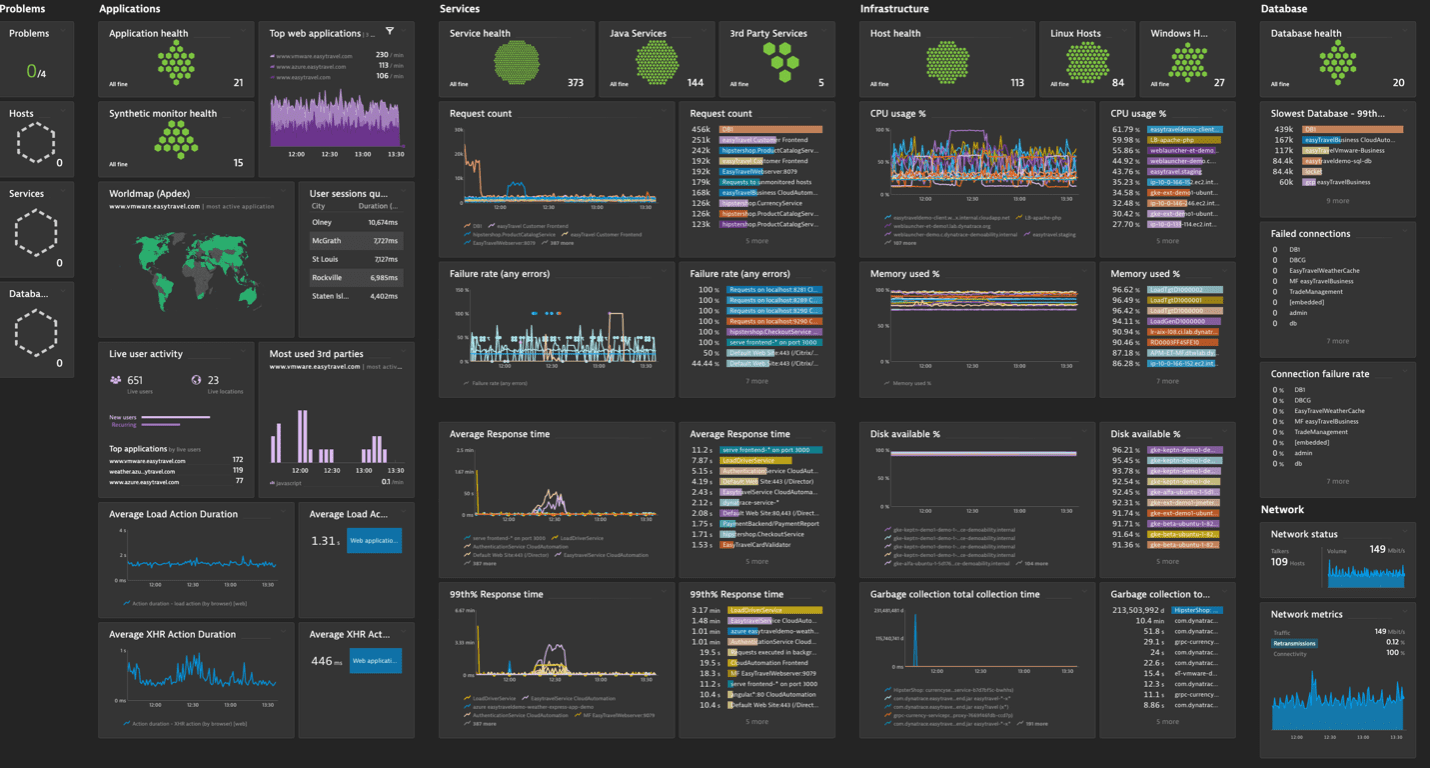The image size is (1430, 770).
Task: Click the Live locations globe icon
Action: (x=197, y=380)
